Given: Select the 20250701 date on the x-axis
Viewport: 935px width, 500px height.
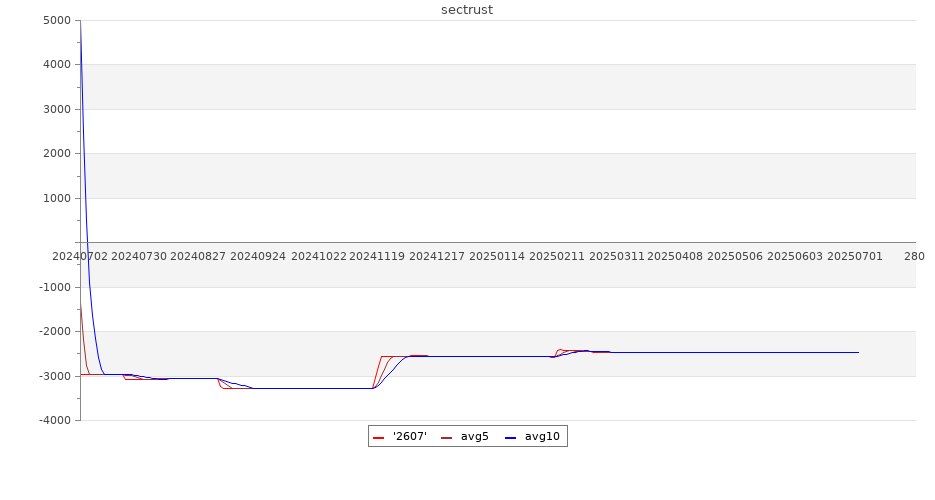Looking at the screenshot, I should (x=854, y=257).
